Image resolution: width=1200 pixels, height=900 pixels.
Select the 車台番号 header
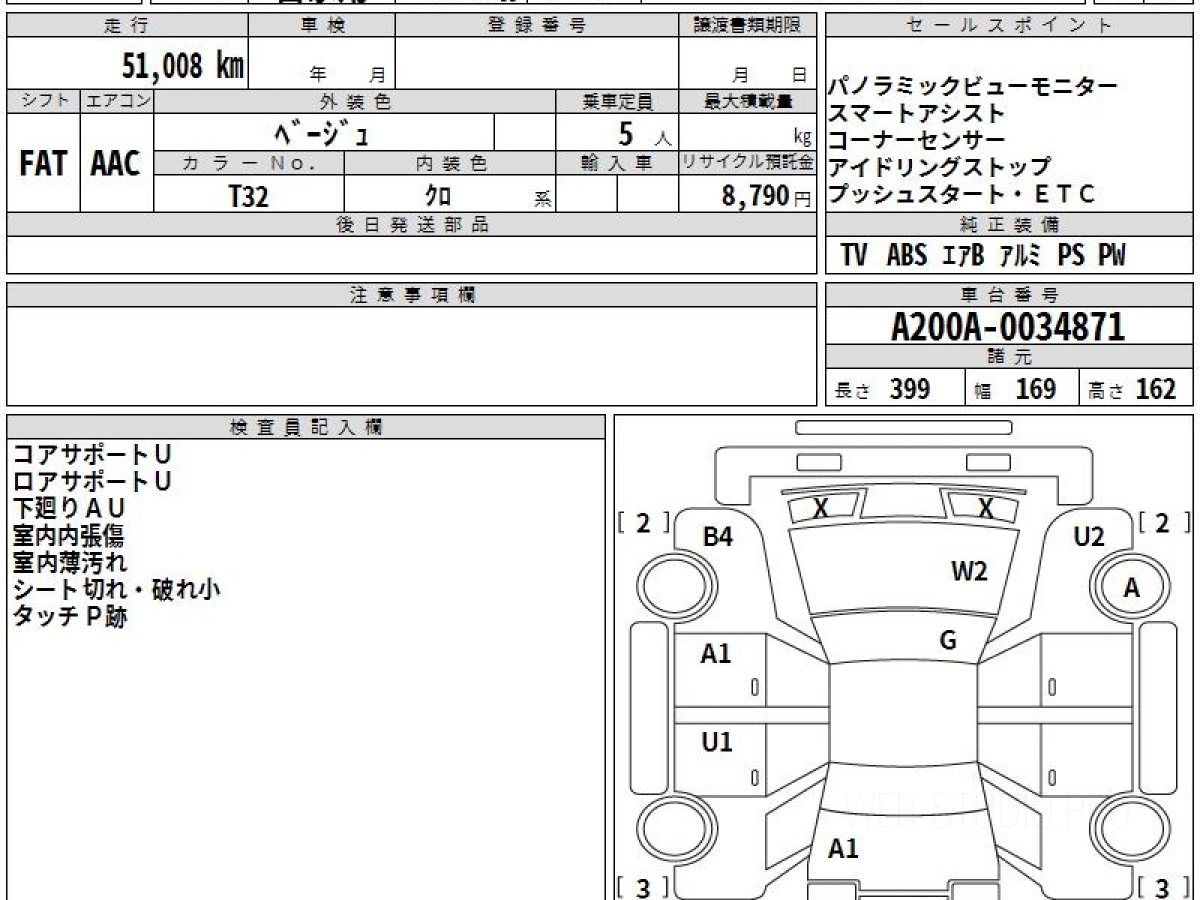tap(1010, 295)
